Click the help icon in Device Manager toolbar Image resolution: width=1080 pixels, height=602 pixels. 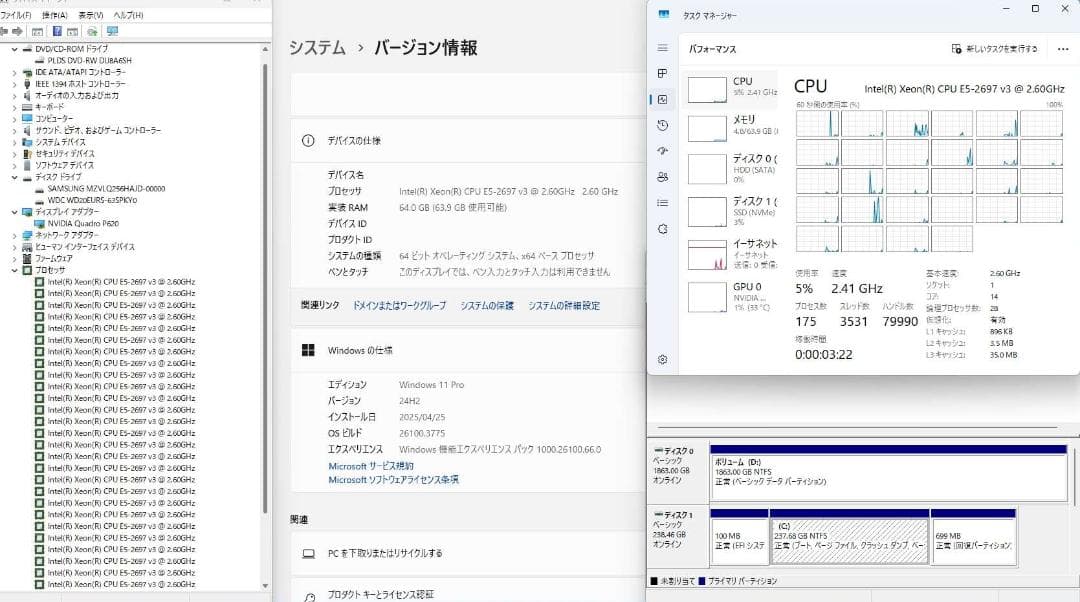click(x=58, y=31)
